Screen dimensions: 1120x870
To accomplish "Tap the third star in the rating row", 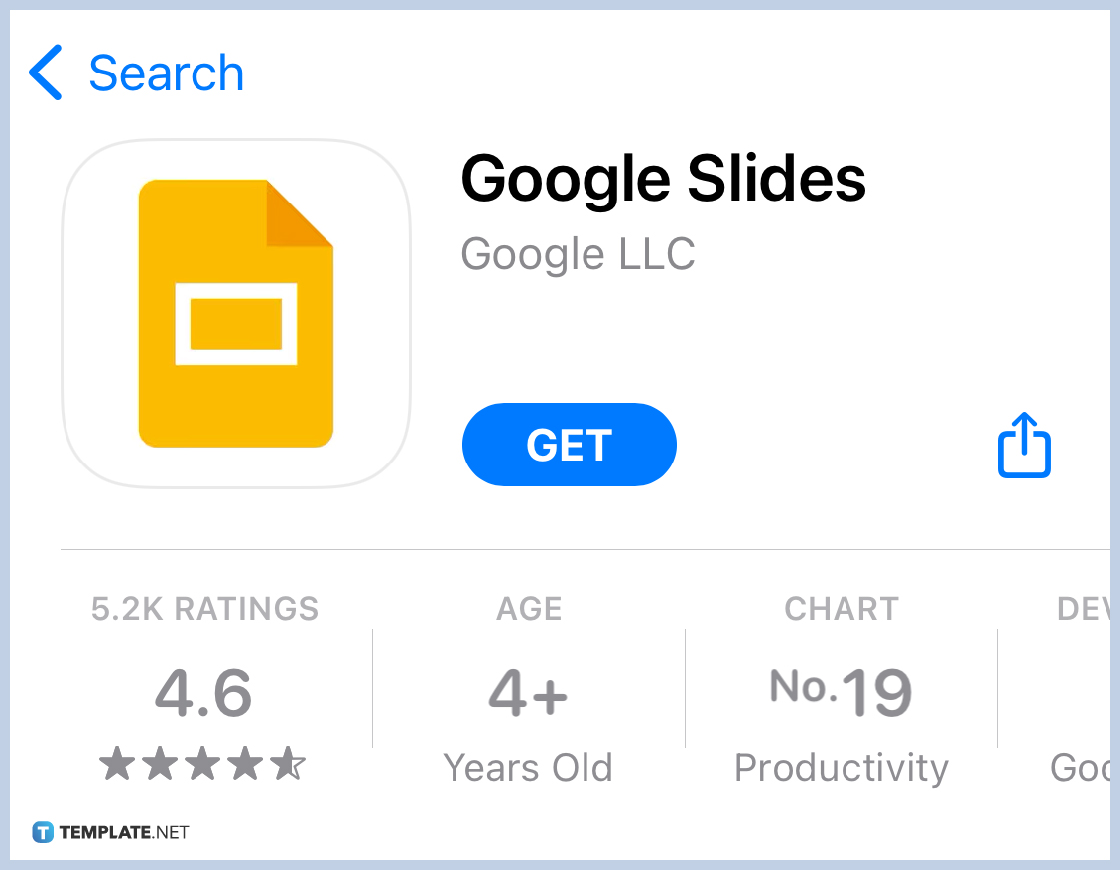I will (x=203, y=764).
